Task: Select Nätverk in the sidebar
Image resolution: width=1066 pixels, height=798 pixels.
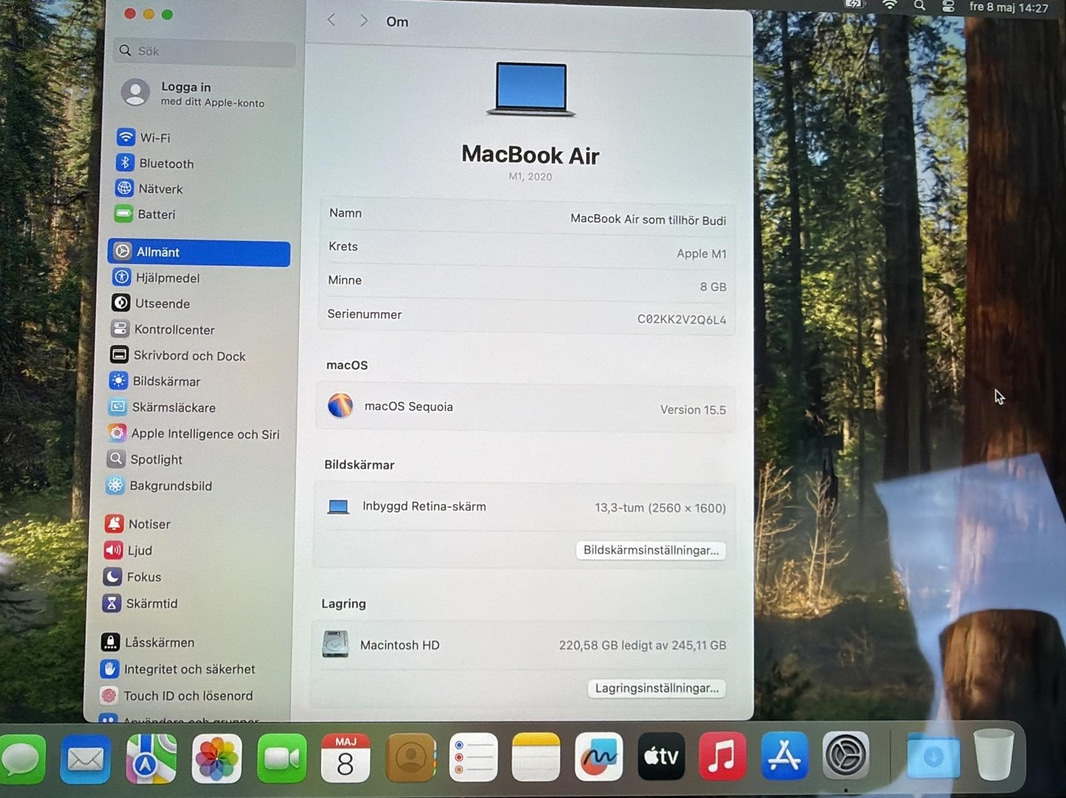Action: click(150, 189)
